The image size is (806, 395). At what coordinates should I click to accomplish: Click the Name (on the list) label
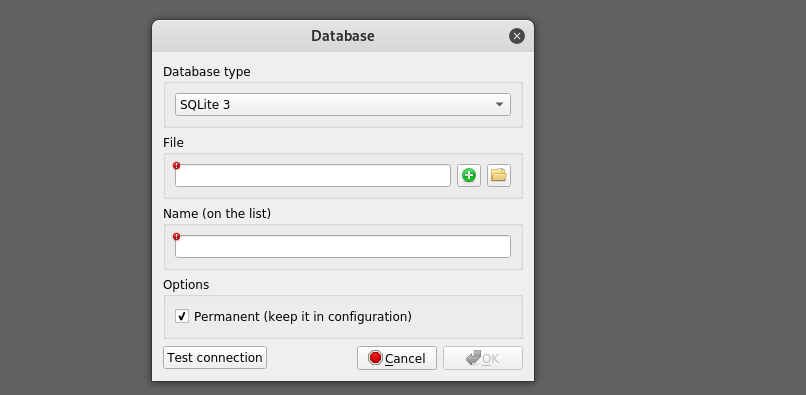[217, 213]
